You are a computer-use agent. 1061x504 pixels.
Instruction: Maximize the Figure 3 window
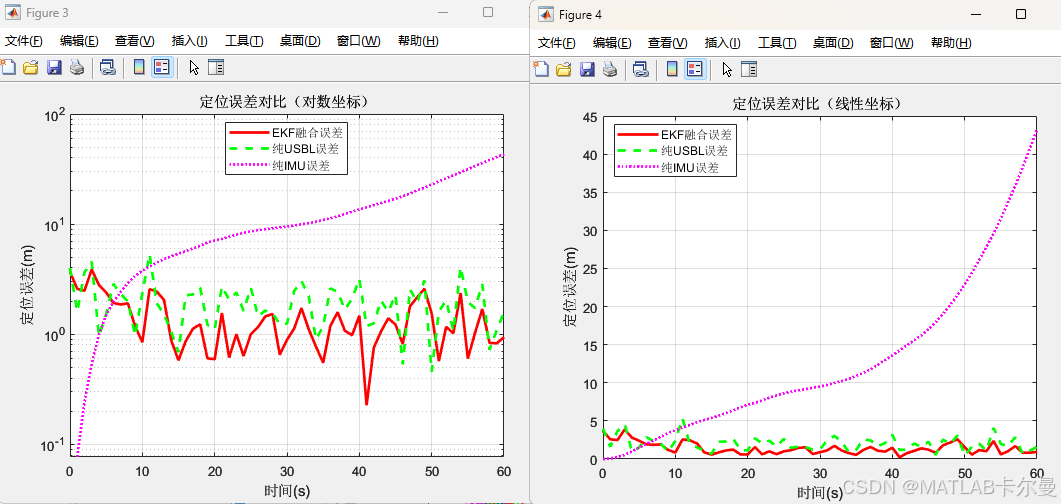(x=488, y=12)
